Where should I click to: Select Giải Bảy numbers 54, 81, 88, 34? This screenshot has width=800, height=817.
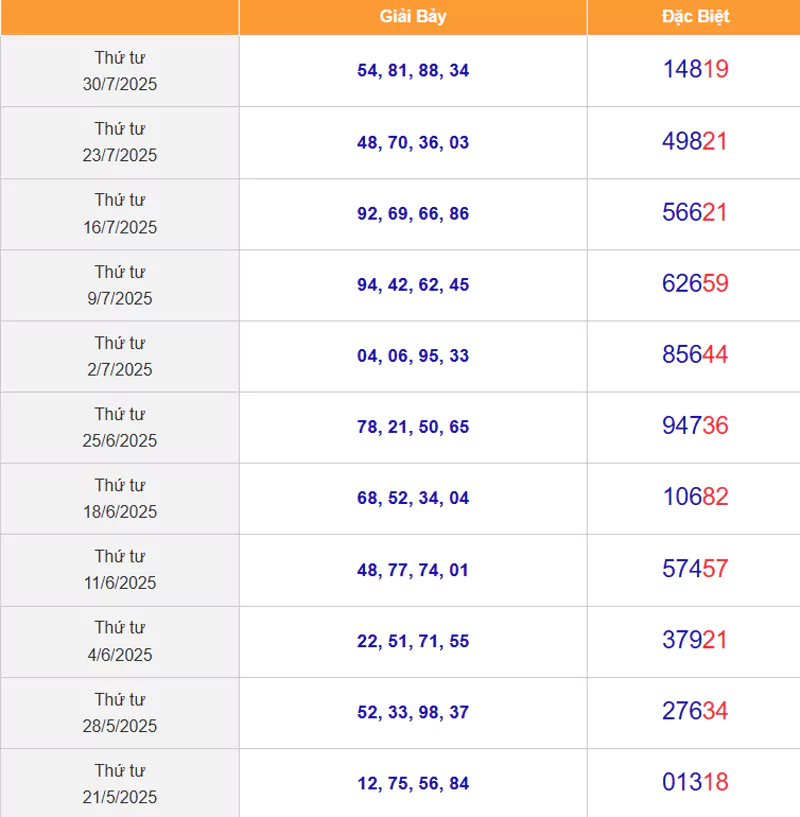point(413,70)
